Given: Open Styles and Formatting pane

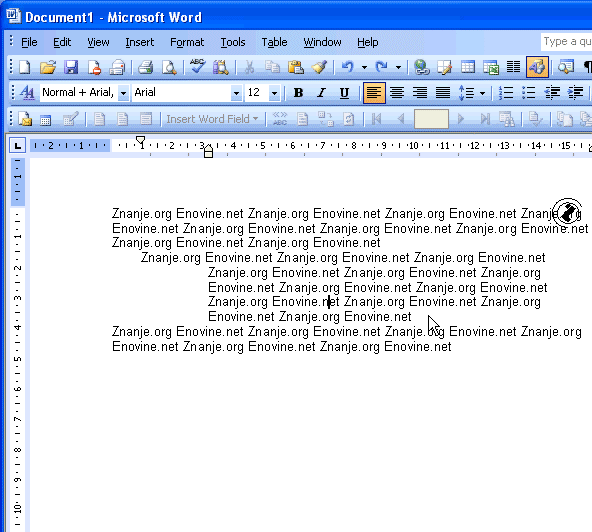Looking at the screenshot, I should point(27,93).
